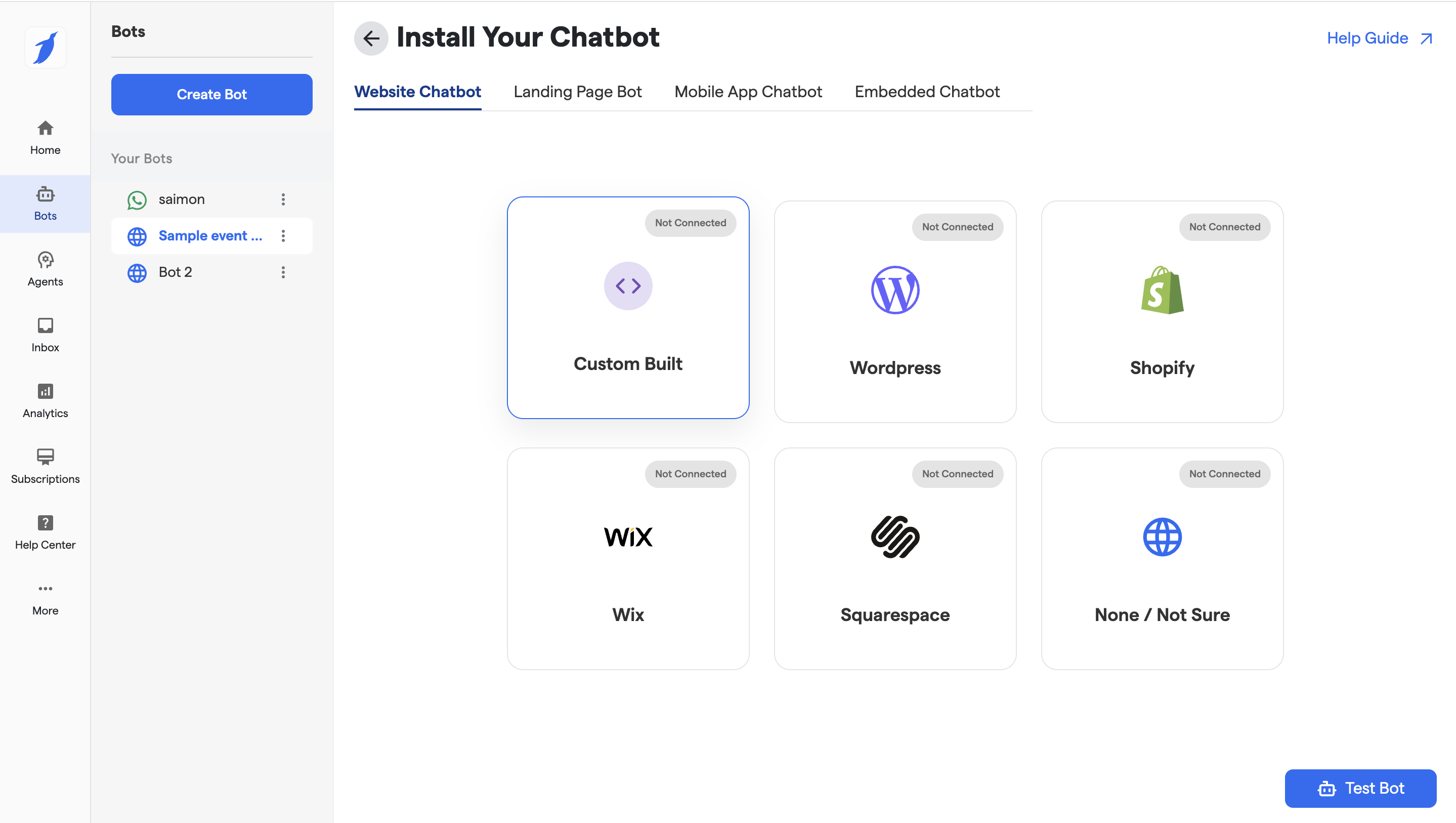1456x823 pixels.
Task: Select Bot 2 in Your Bots list
Action: 175,272
